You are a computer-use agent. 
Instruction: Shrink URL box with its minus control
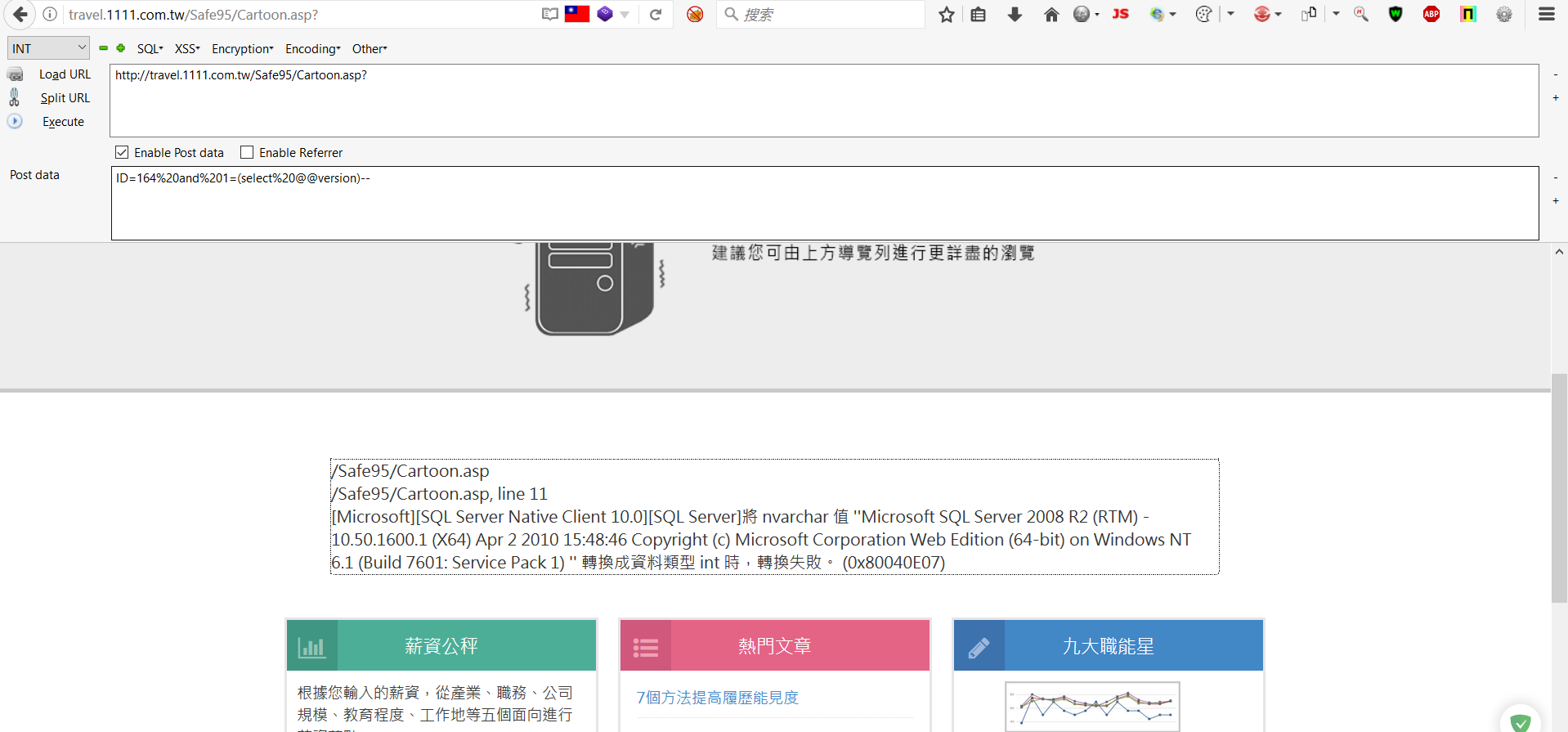coord(1555,74)
